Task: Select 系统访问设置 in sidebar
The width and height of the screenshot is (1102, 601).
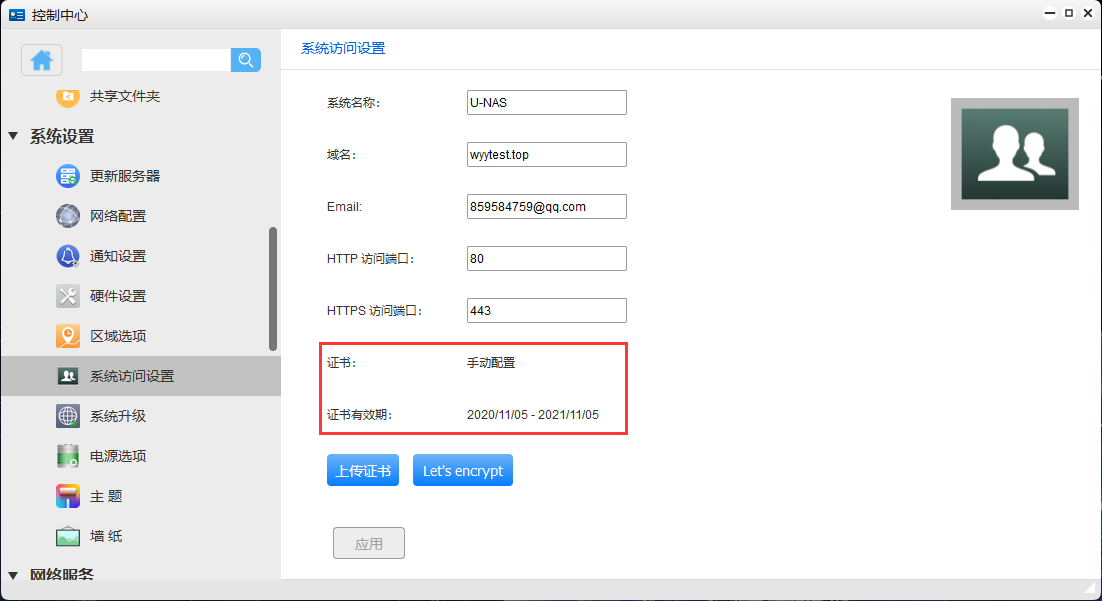Action: [131, 376]
